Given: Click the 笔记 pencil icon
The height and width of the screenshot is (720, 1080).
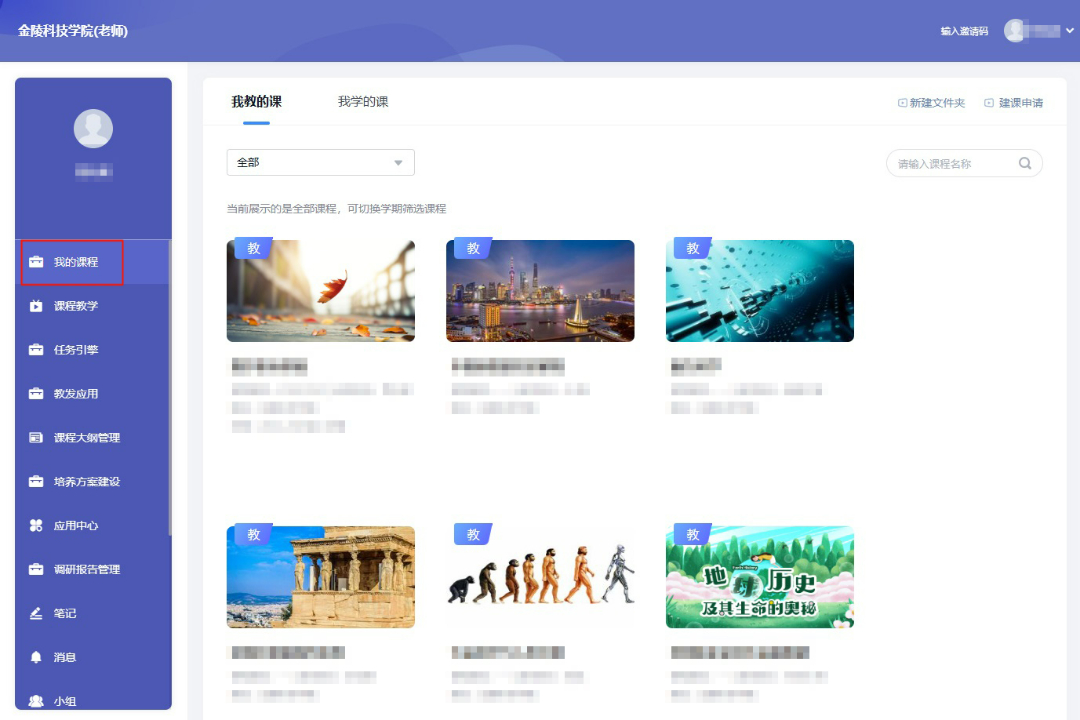Looking at the screenshot, I should click(x=36, y=613).
